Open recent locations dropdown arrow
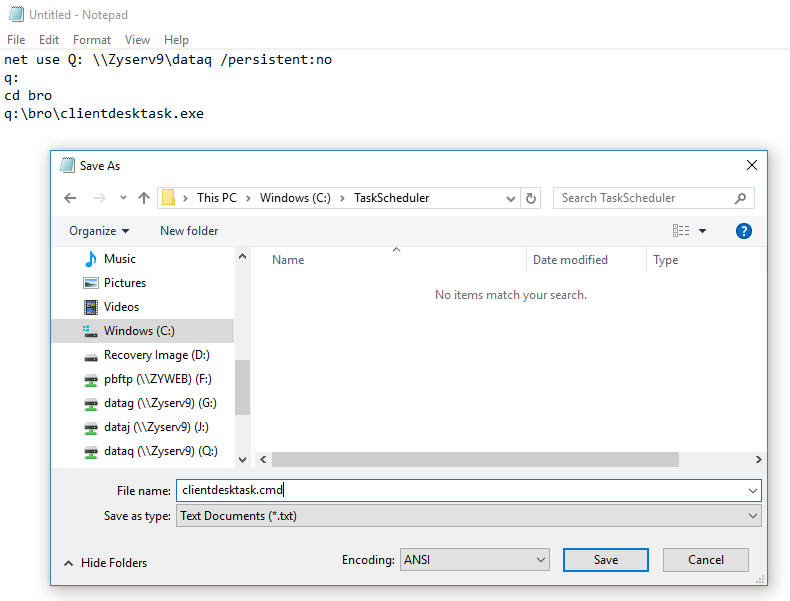 pyautogui.click(x=123, y=198)
